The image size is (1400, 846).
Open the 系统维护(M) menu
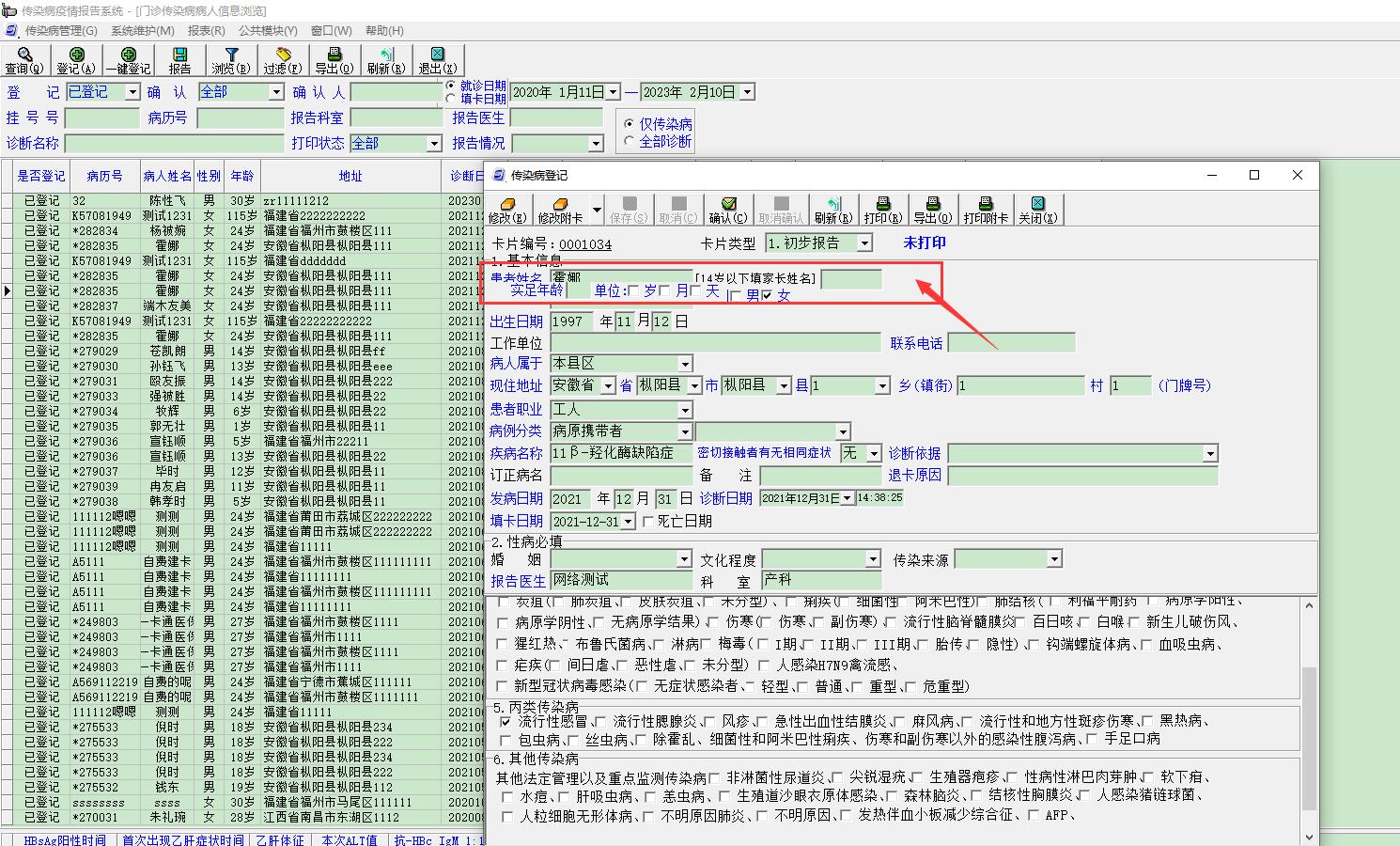tap(143, 31)
